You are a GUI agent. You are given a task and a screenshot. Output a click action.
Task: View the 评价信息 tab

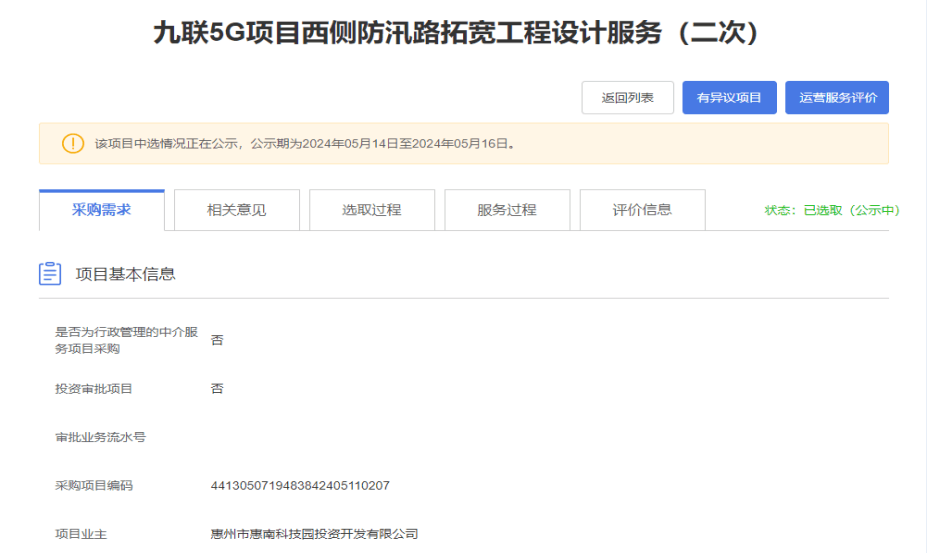[x=642, y=210]
